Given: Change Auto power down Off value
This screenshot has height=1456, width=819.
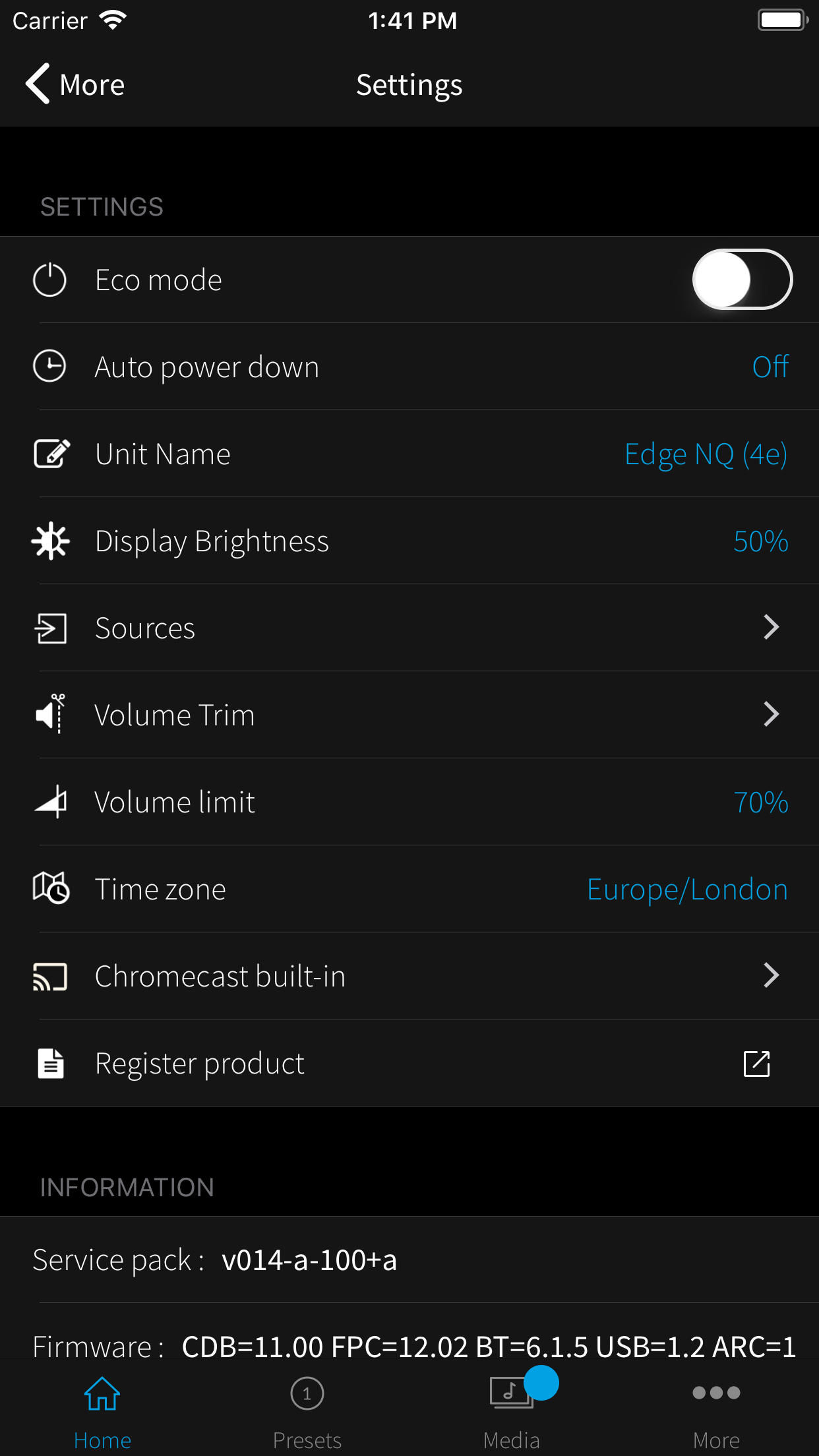Looking at the screenshot, I should coord(770,367).
